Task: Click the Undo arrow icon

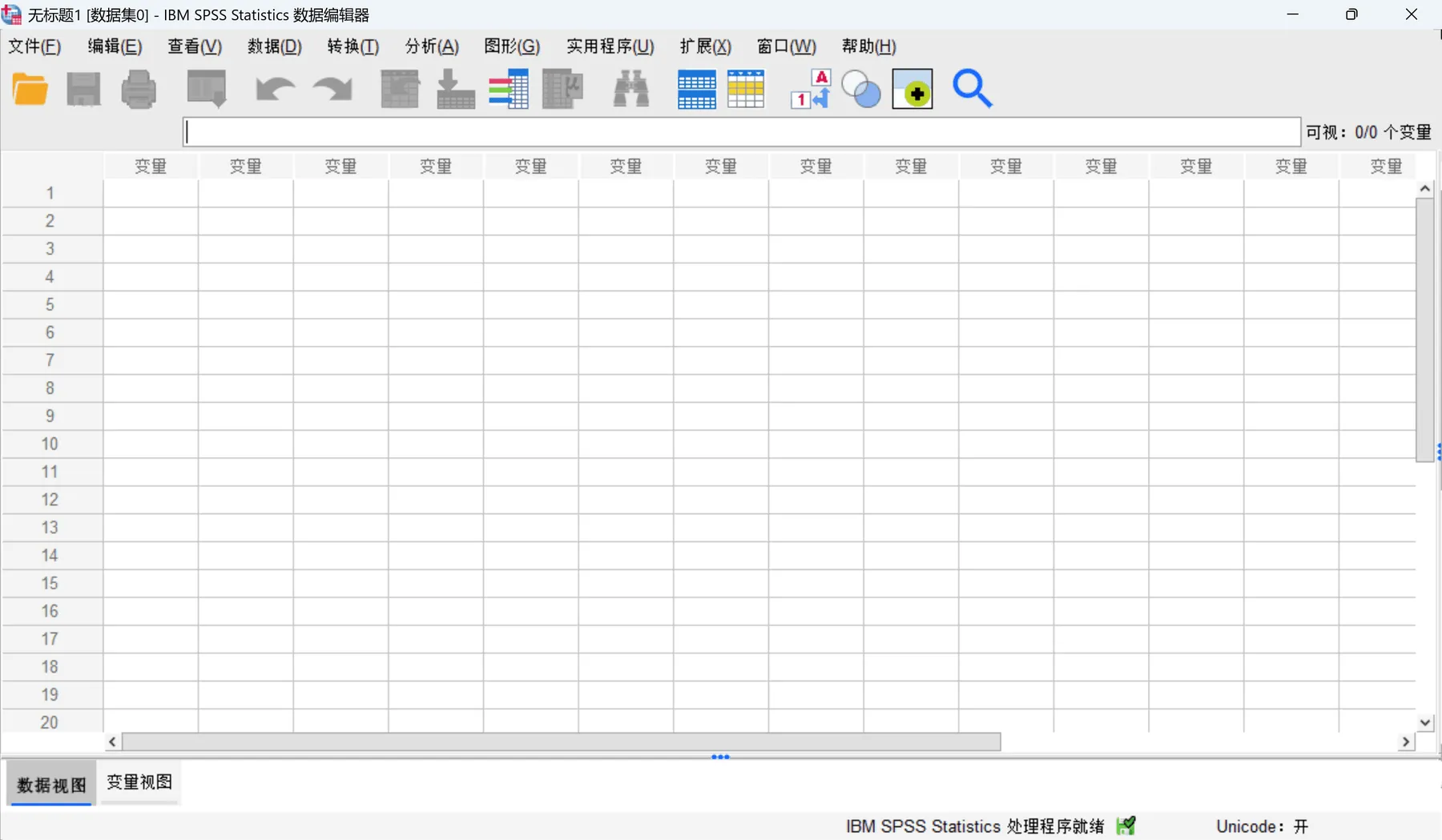Action: click(275, 89)
